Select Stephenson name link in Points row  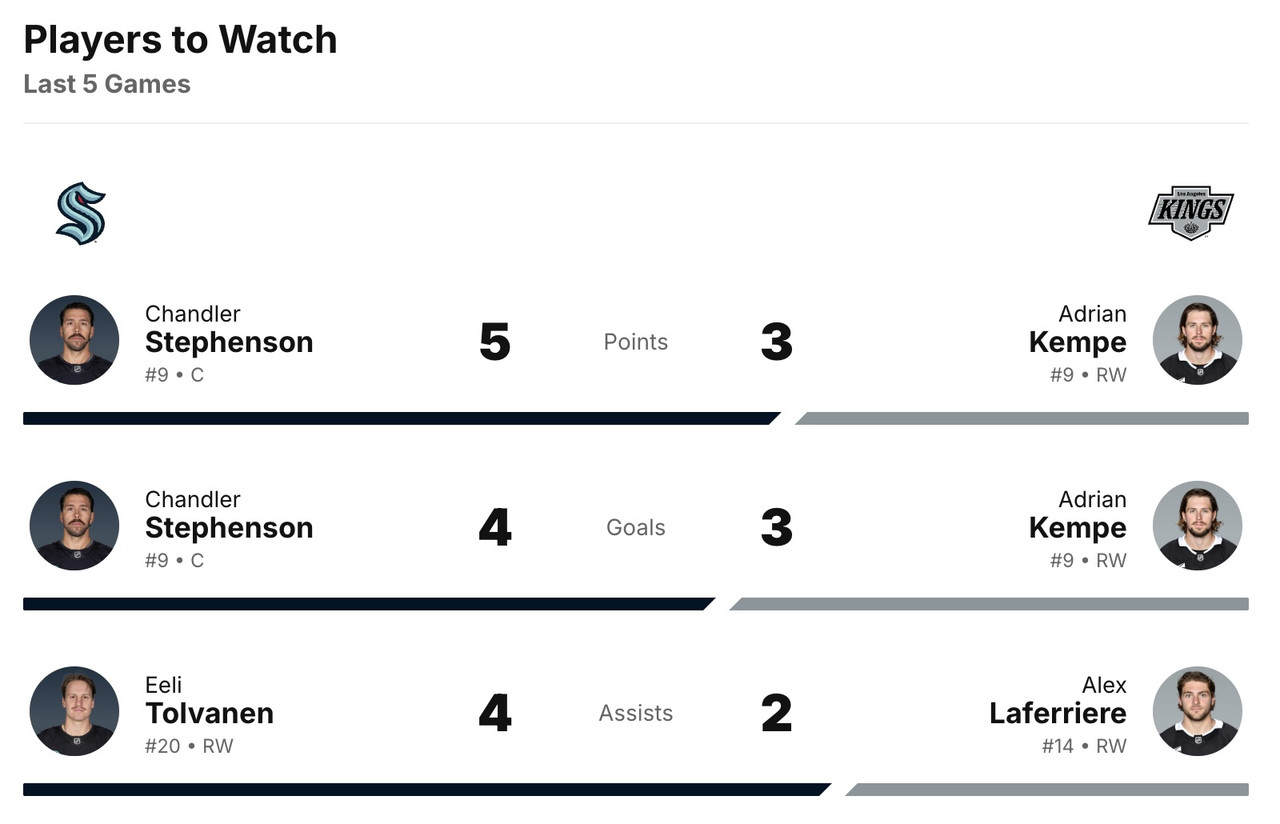pyautogui.click(x=229, y=342)
